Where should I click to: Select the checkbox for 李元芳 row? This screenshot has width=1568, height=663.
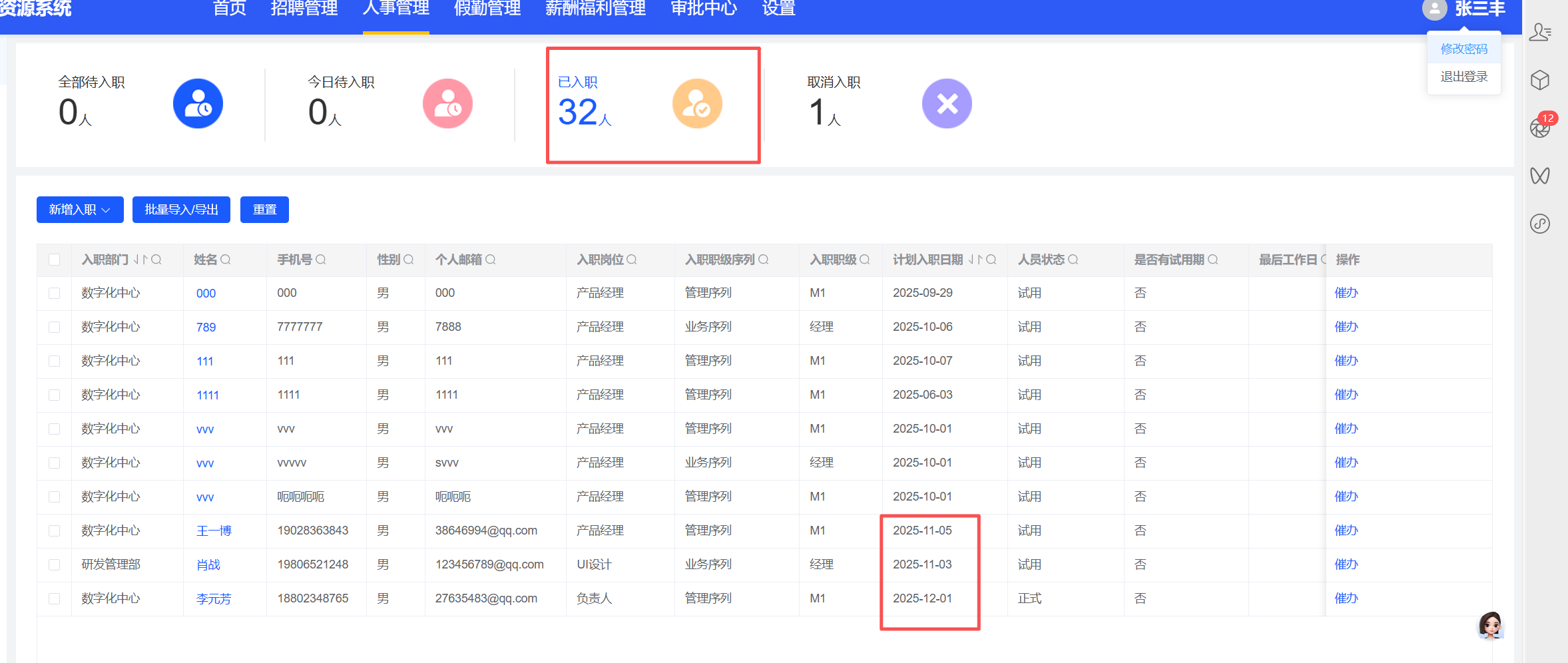(55, 598)
